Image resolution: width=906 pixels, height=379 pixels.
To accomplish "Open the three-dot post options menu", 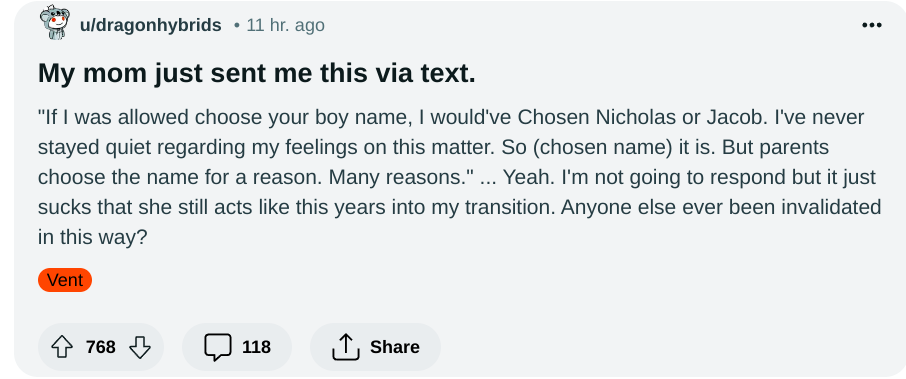I will click(871, 25).
